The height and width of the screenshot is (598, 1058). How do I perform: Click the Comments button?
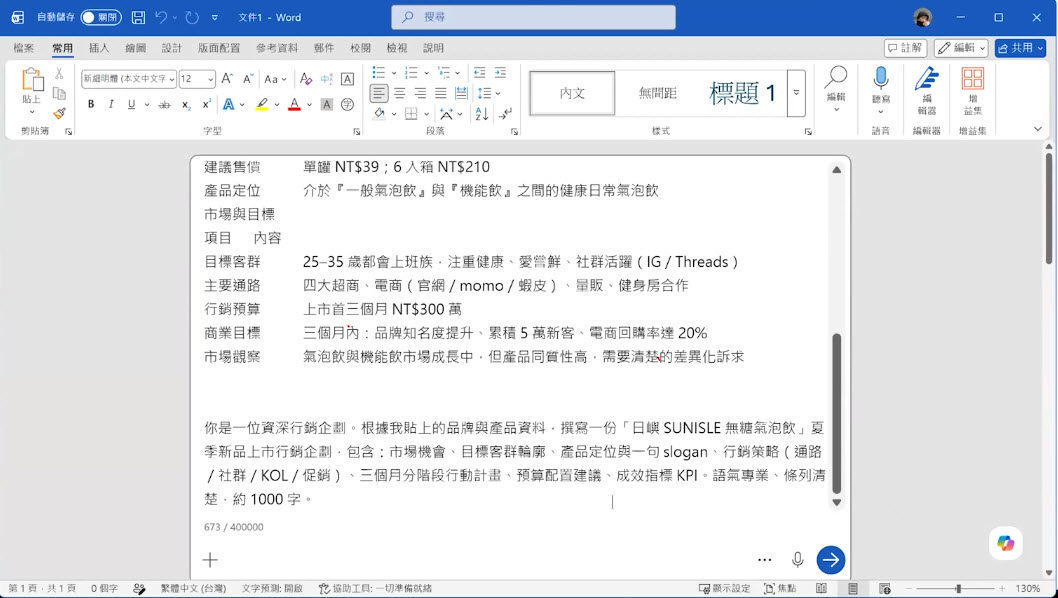(905, 48)
